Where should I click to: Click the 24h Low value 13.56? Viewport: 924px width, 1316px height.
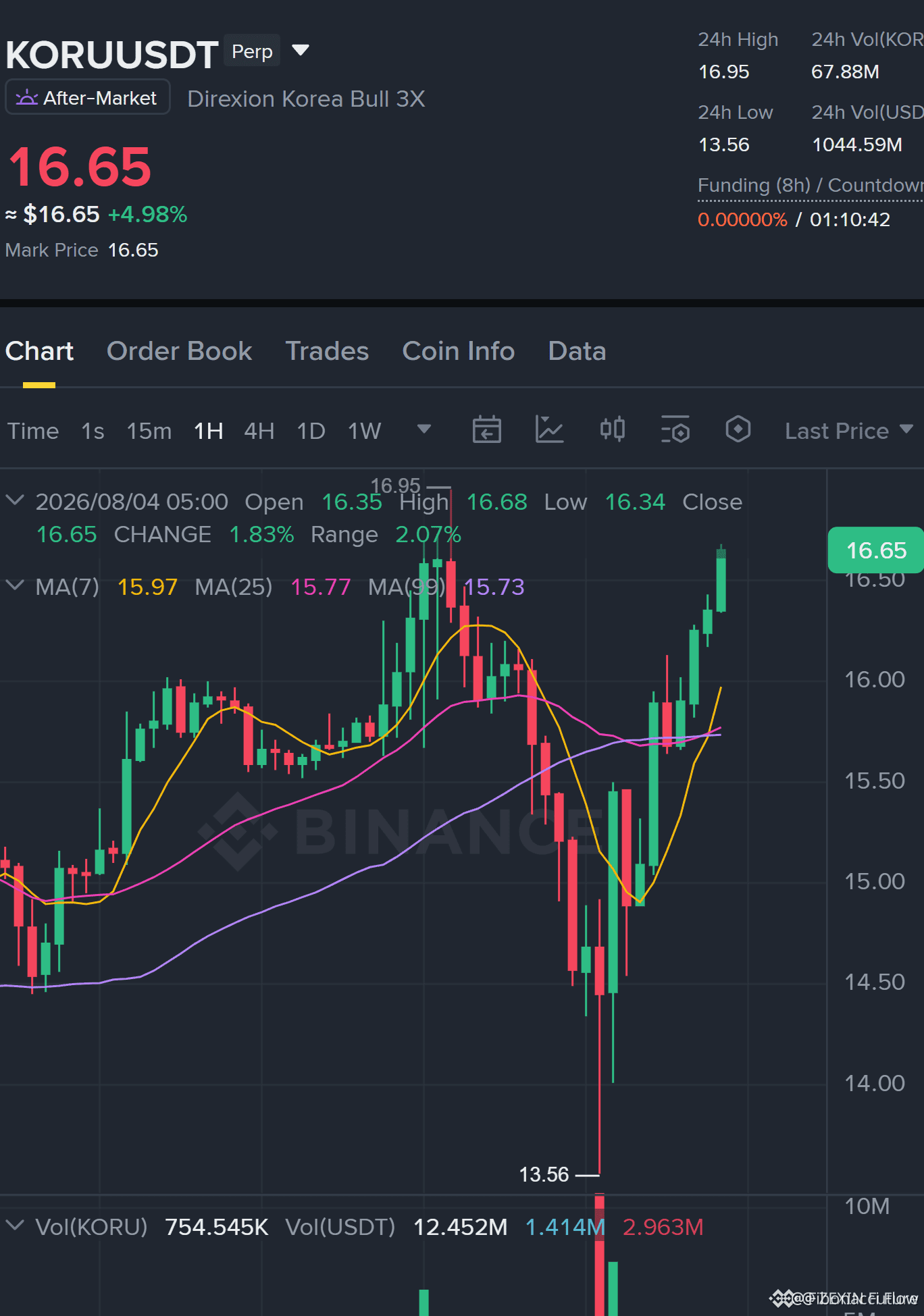click(x=724, y=144)
